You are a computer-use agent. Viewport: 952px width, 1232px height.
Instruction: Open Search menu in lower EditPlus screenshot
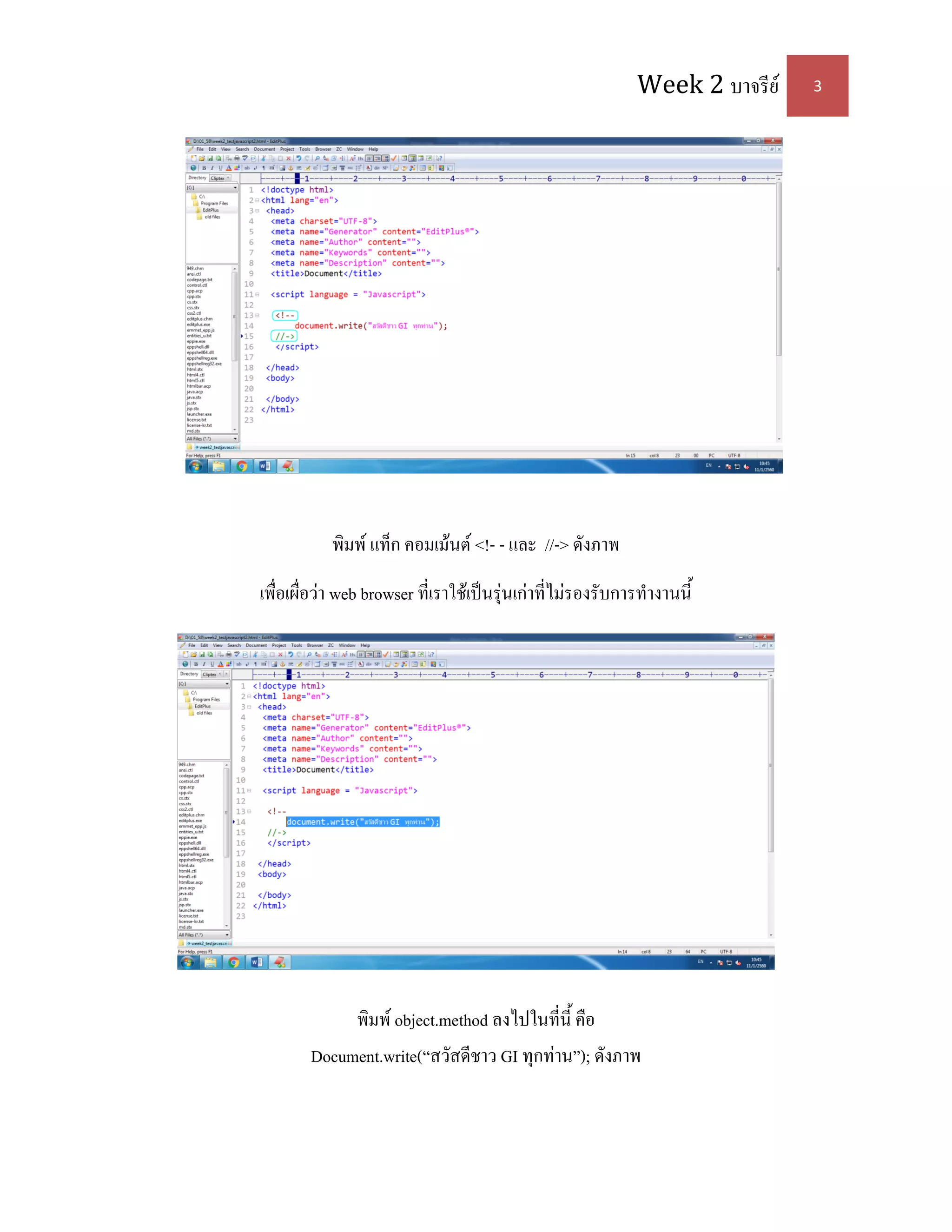point(234,645)
